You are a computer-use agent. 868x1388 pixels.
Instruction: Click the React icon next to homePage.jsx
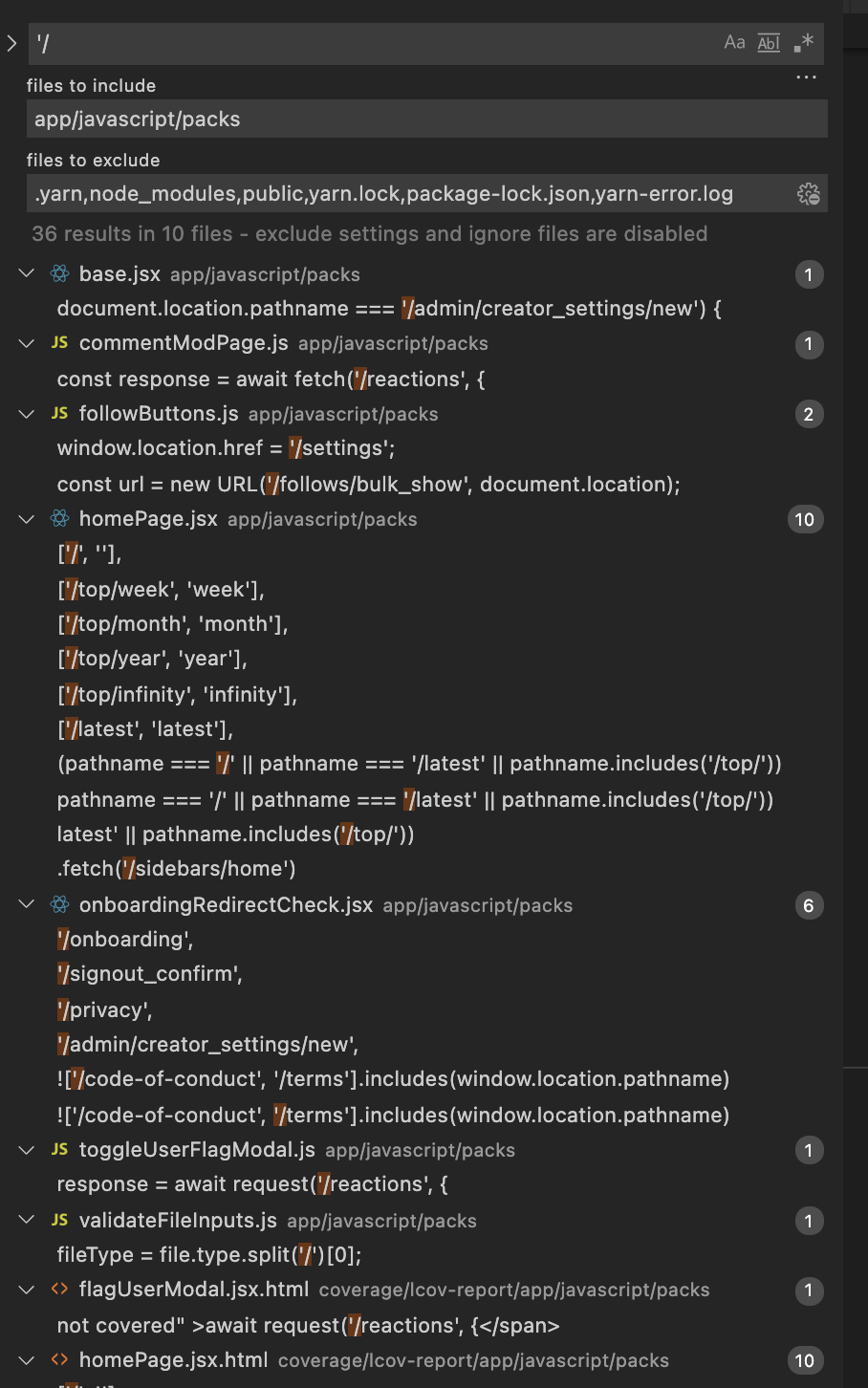click(x=61, y=519)
